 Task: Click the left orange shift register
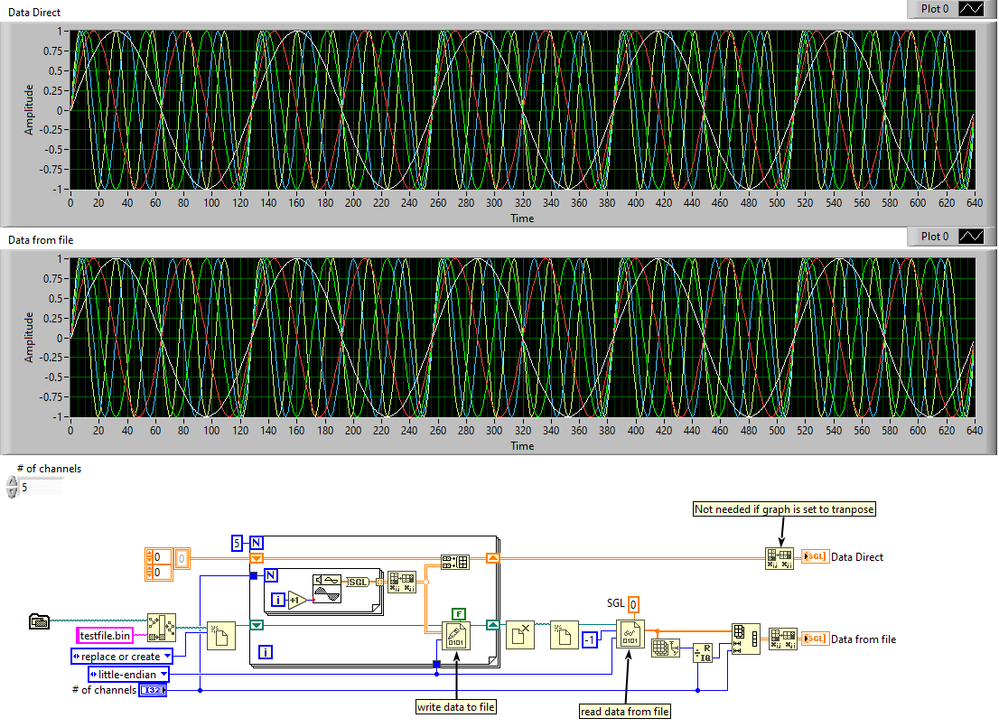pyautogui.click(x=256, y=558)
